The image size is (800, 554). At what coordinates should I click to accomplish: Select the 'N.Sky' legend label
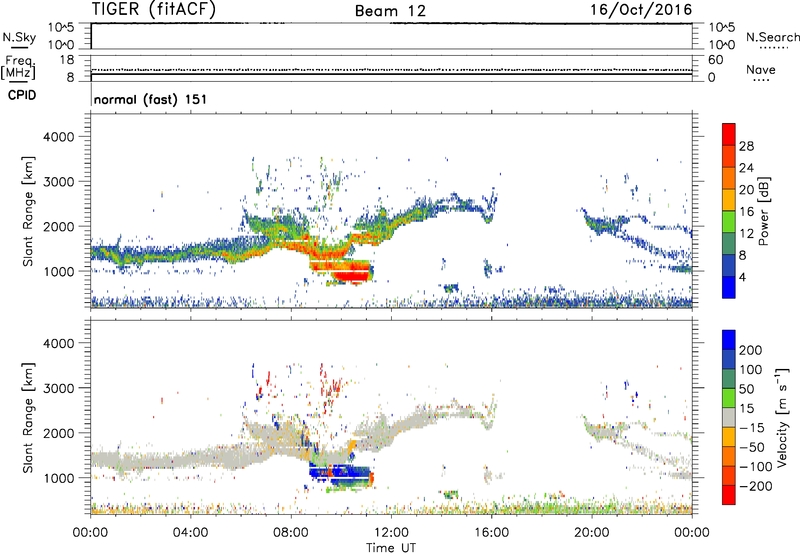pyautogui.click(x=19, y=37)
